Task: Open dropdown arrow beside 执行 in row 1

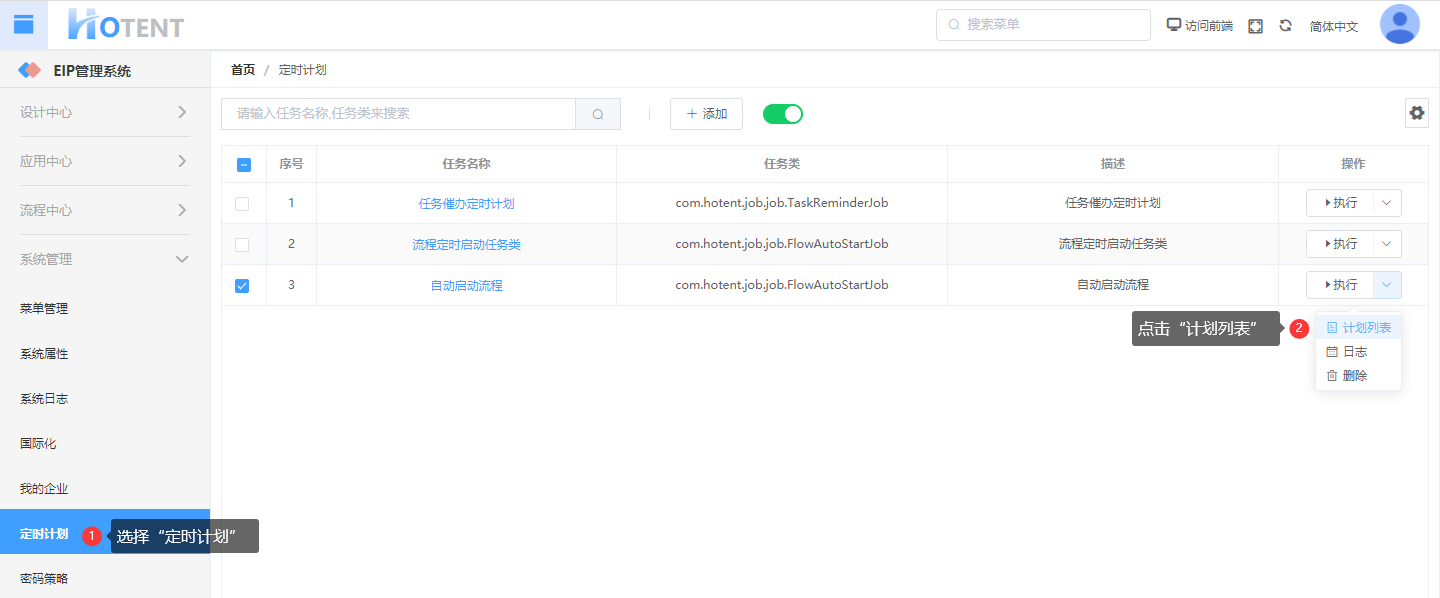Action: click(1387, 203)
